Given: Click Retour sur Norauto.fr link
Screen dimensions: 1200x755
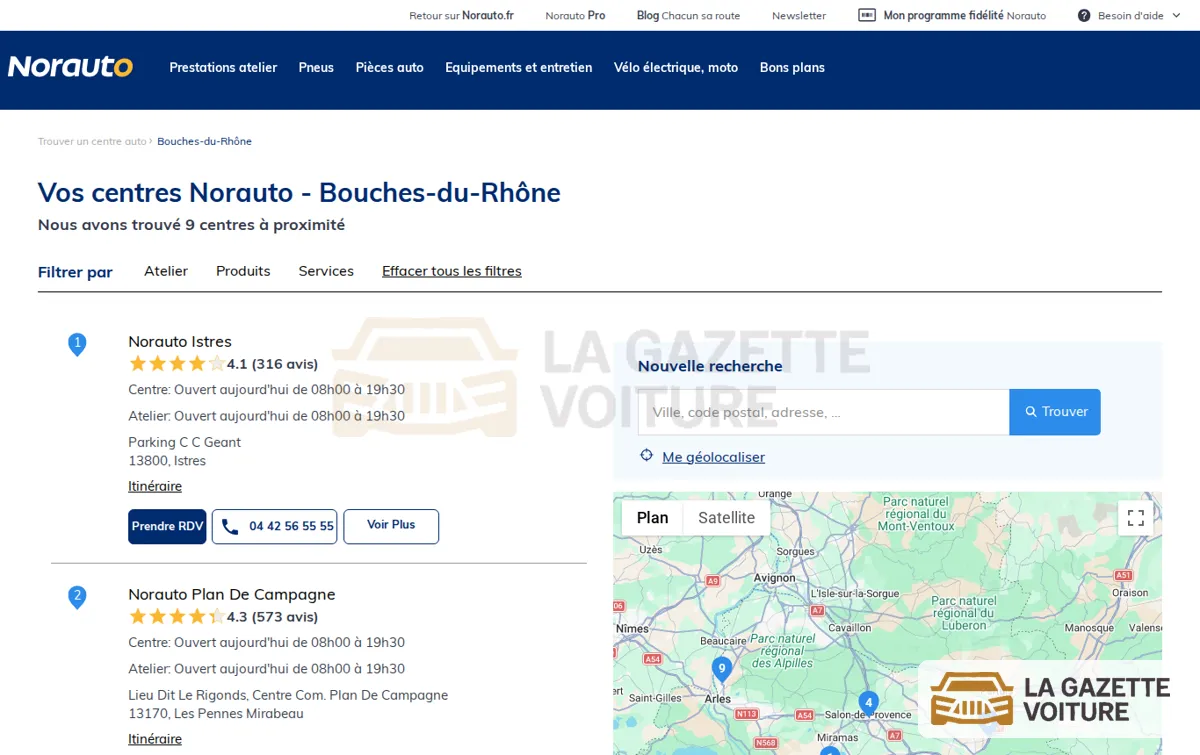Looking at the screenshot, I should (461, 16).
